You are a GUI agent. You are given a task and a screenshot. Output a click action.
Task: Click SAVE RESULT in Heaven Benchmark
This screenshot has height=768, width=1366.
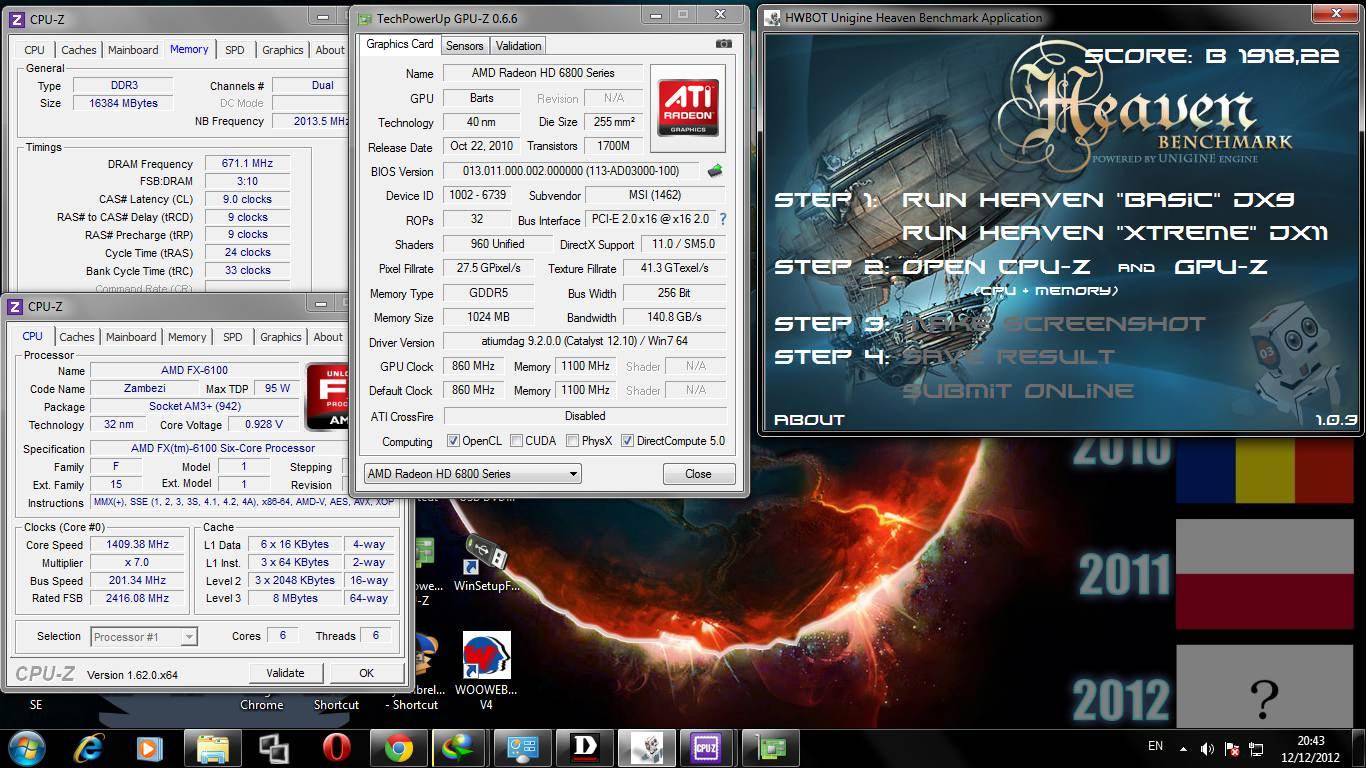point(1008,357)
